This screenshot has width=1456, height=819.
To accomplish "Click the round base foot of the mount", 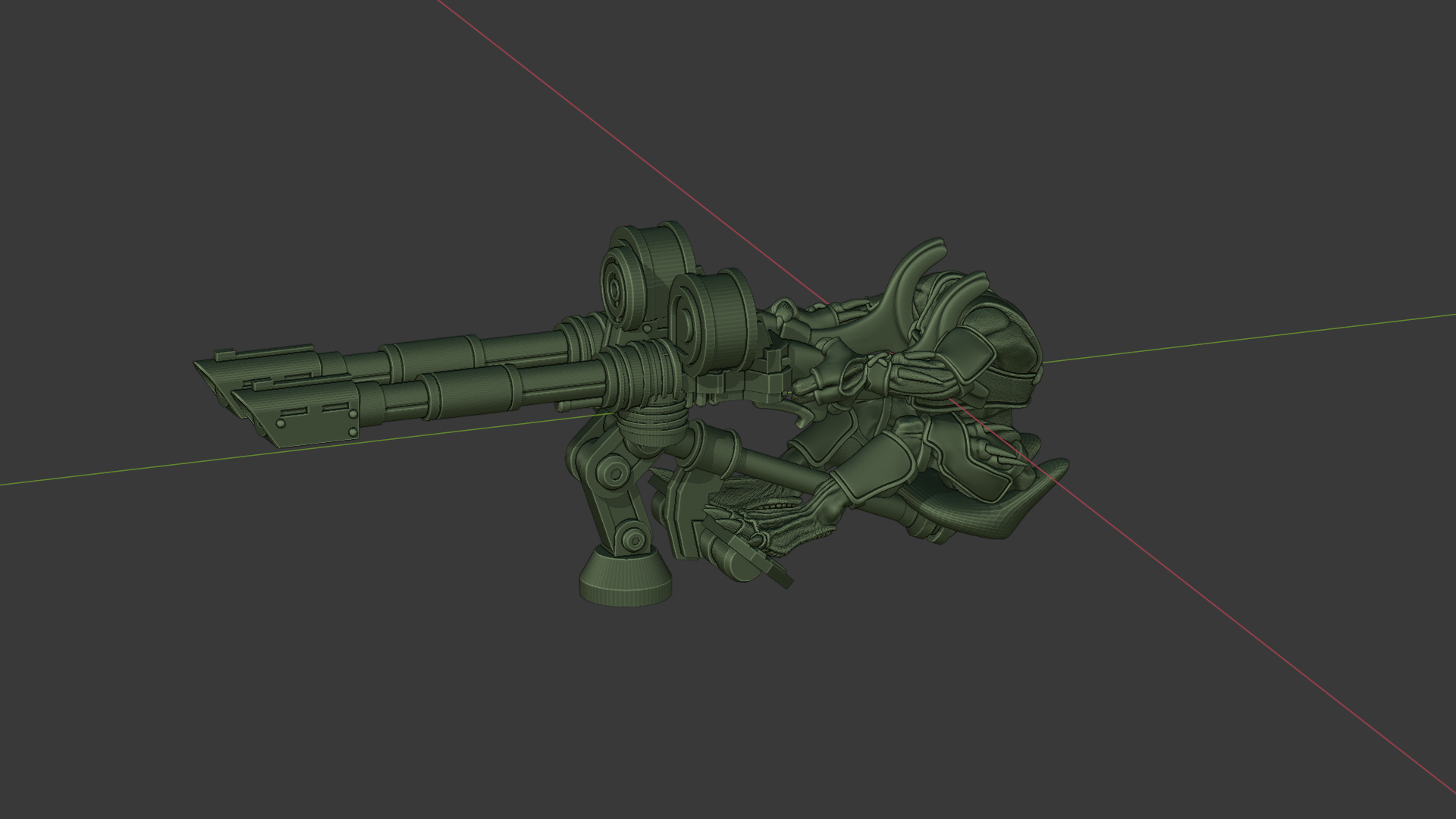I will pyautogui.click(x=625, y=579).
